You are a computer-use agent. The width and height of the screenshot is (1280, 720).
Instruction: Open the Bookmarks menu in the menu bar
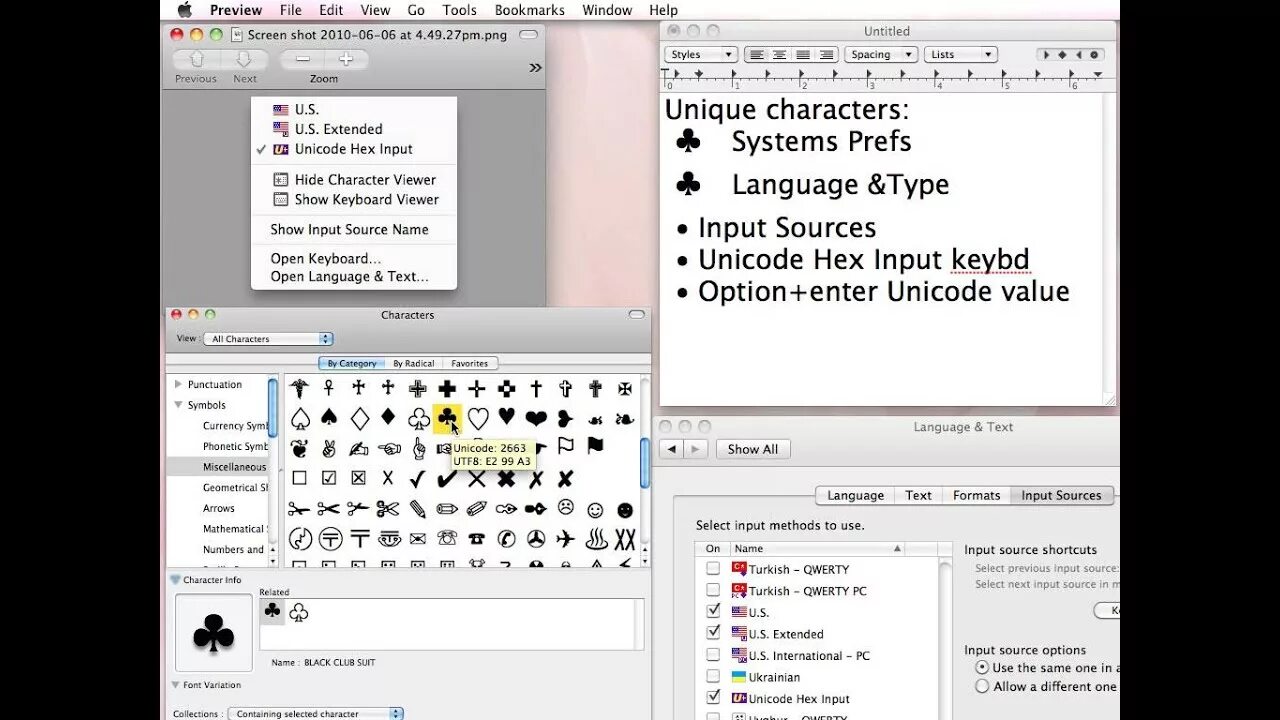point(529,10)
